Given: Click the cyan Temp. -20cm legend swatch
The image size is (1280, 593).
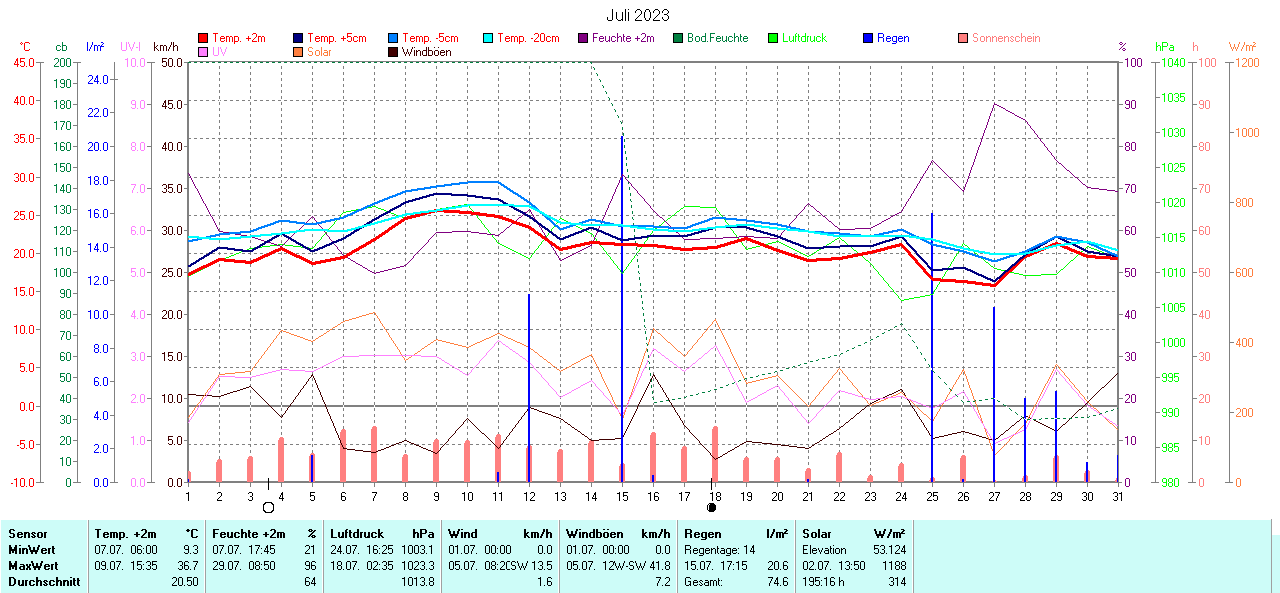Looking at the screenshot, I should 487,38.
